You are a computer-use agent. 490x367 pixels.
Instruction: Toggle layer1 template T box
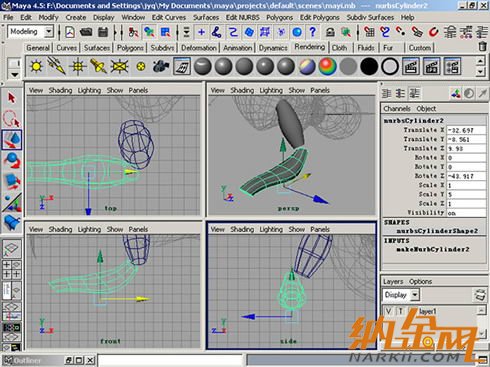(400, 311)
